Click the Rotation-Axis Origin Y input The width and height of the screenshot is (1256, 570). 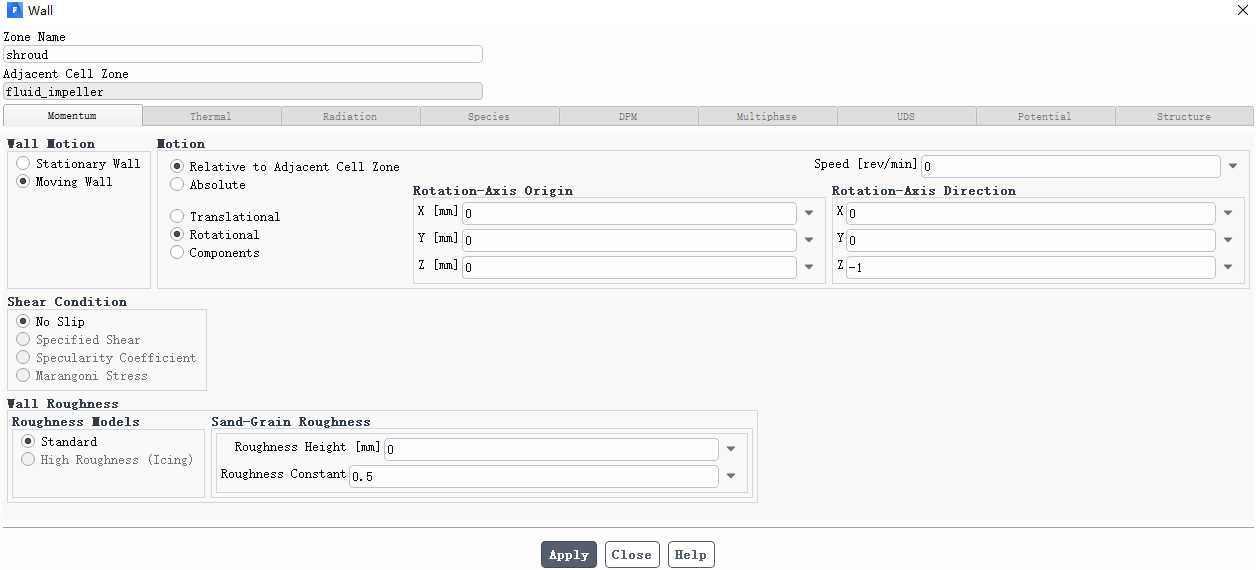tap(629, 241)
